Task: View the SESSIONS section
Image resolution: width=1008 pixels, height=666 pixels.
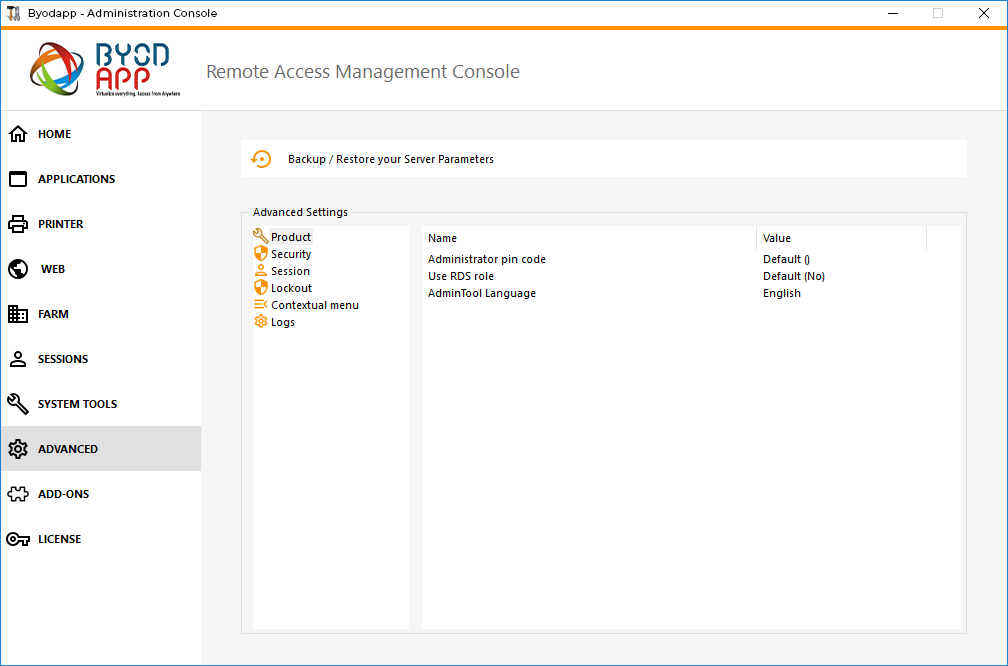Action: [101, 359]
